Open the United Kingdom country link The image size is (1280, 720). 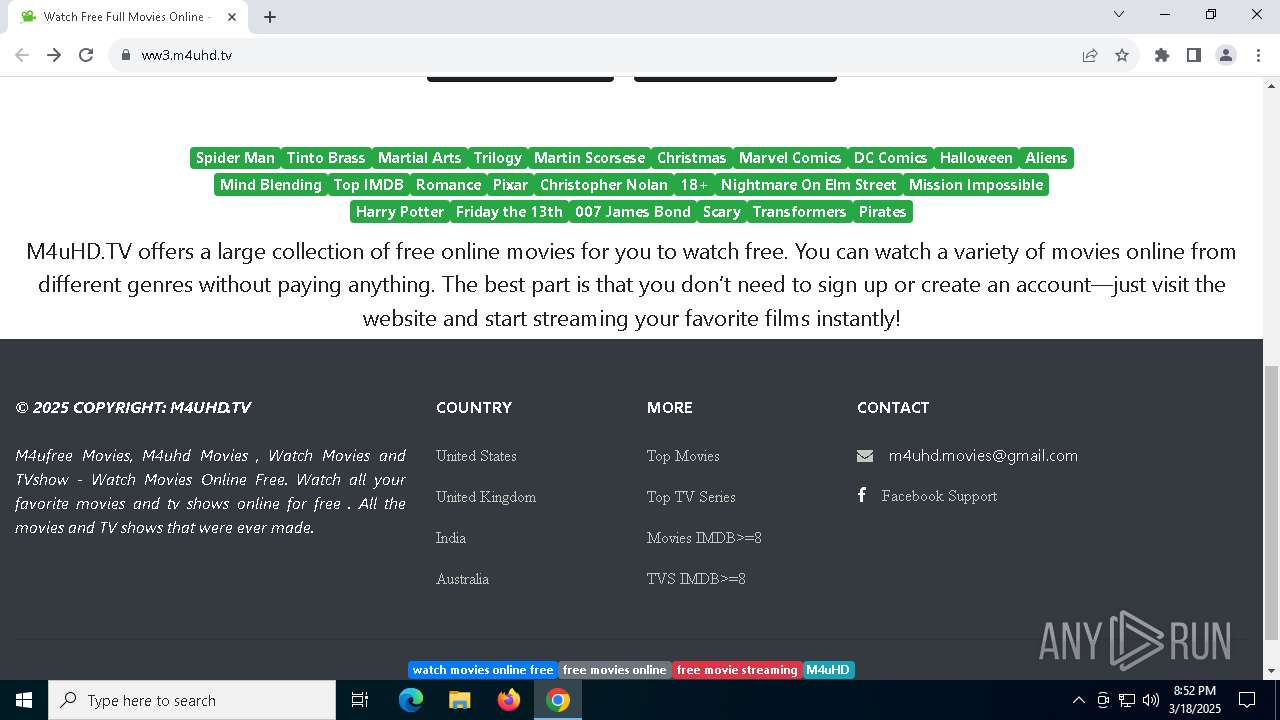pos(486,497)
